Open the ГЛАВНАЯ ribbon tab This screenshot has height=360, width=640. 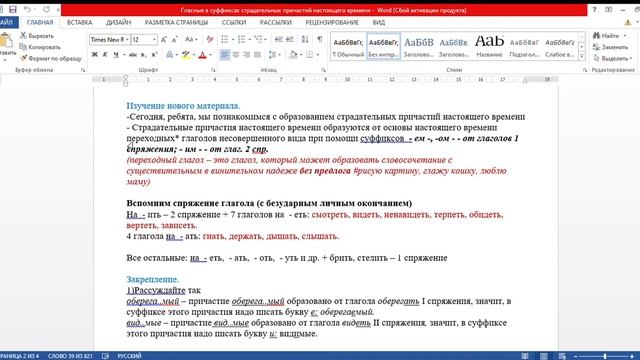pyautogui.click(x=40, y=22)
